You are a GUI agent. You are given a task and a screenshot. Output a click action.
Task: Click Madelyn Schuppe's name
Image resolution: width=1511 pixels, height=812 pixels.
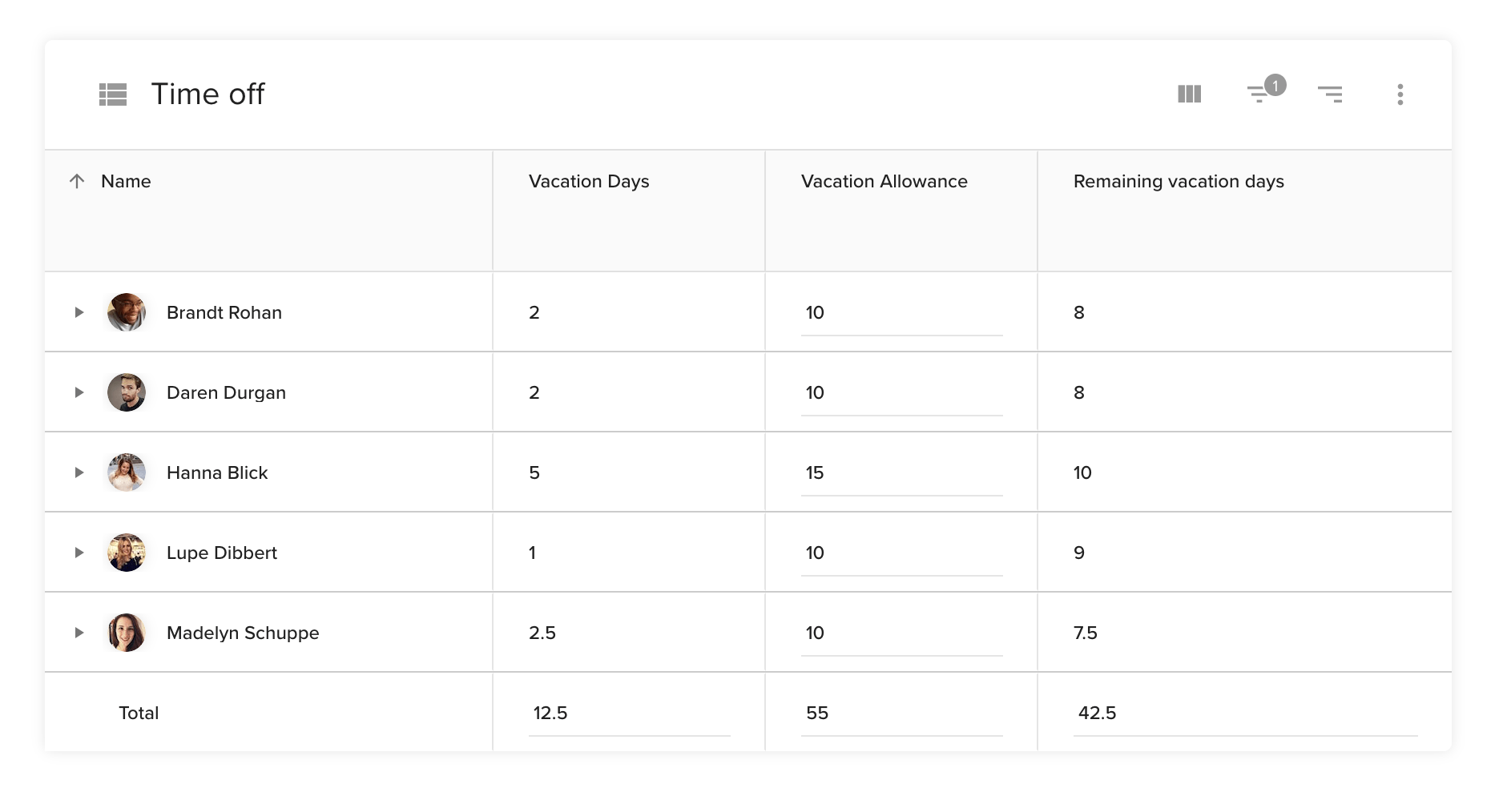pyautogui.click(x=243, y=632)
